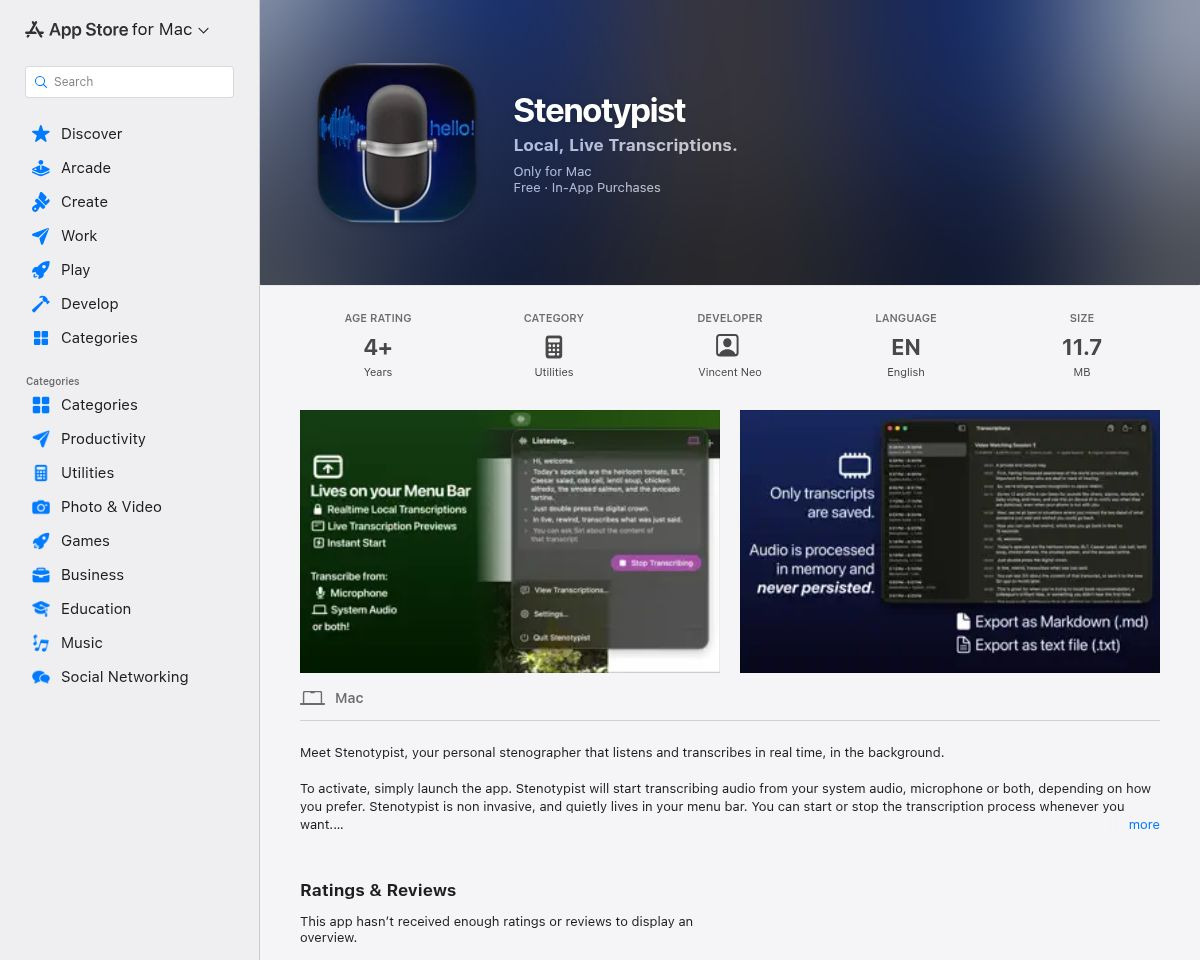The image size is (1200, 960).
Task: Click the Business briefcase icon
Action: [x=41, y=575]
